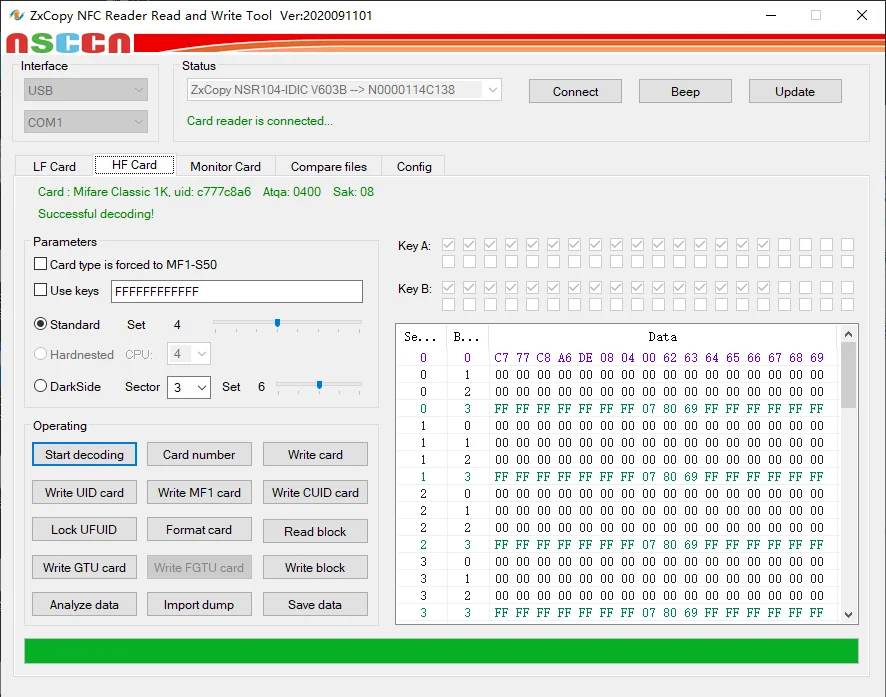Click the Beep button

685,91
